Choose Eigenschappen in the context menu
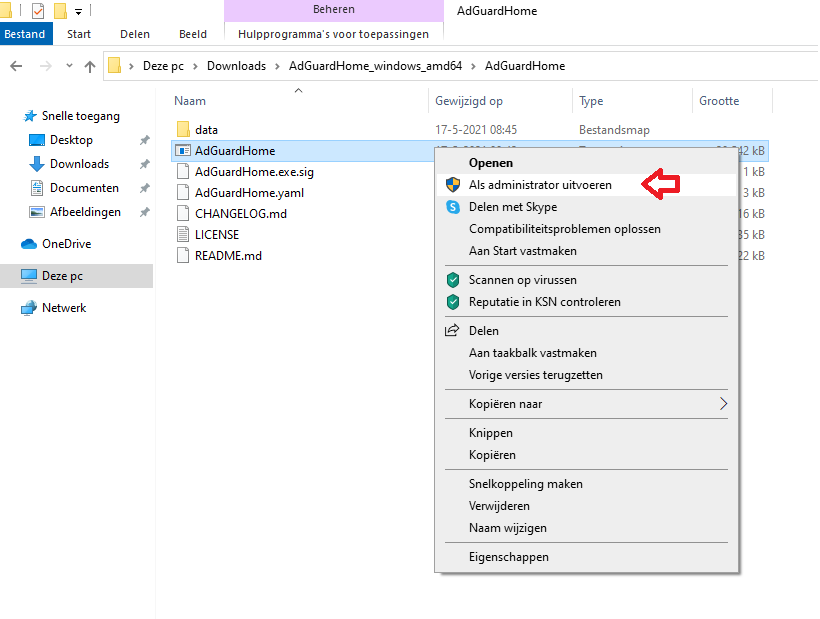Image resolution: width=820 pixels, height=619 pixels. click(586, 557)
